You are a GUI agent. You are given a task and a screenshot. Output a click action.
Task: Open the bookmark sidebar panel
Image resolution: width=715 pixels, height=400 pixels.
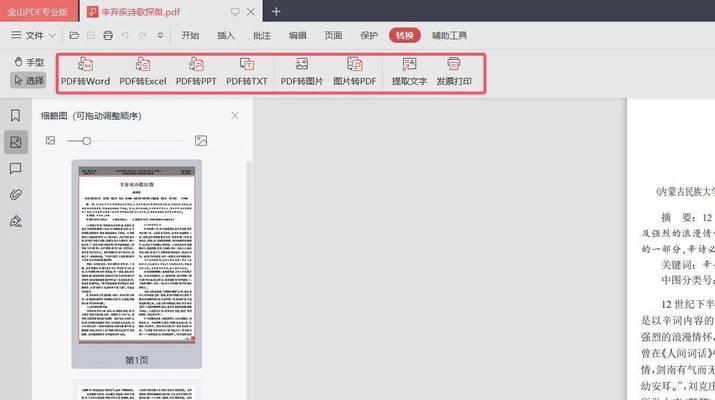(16, 115)
